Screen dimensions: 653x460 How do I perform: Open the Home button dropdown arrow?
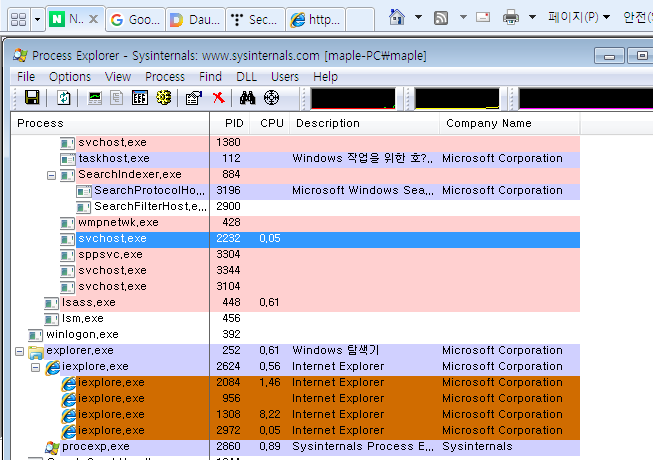point(419,17)
